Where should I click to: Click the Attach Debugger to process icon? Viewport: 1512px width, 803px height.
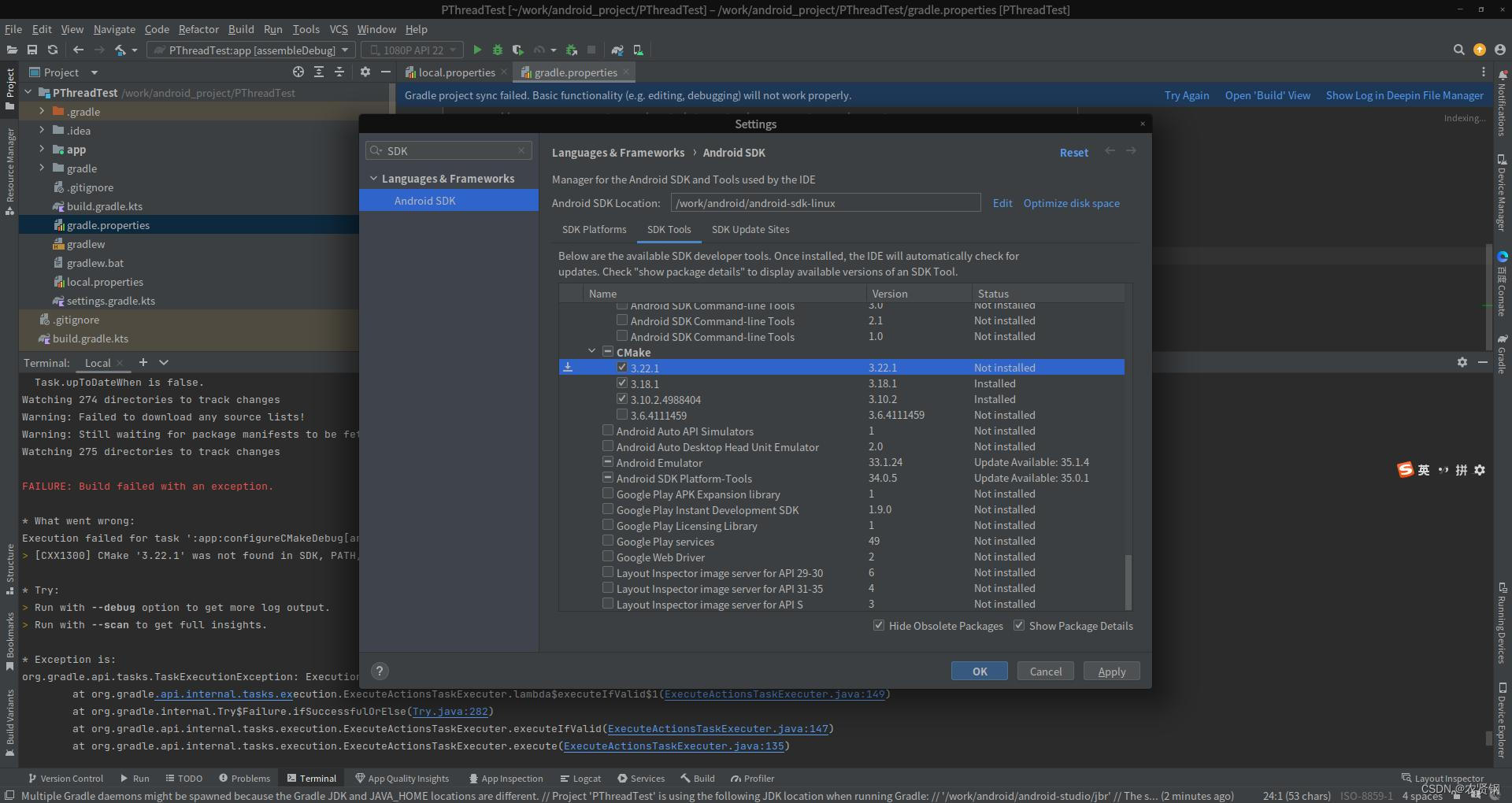(572, 50)
